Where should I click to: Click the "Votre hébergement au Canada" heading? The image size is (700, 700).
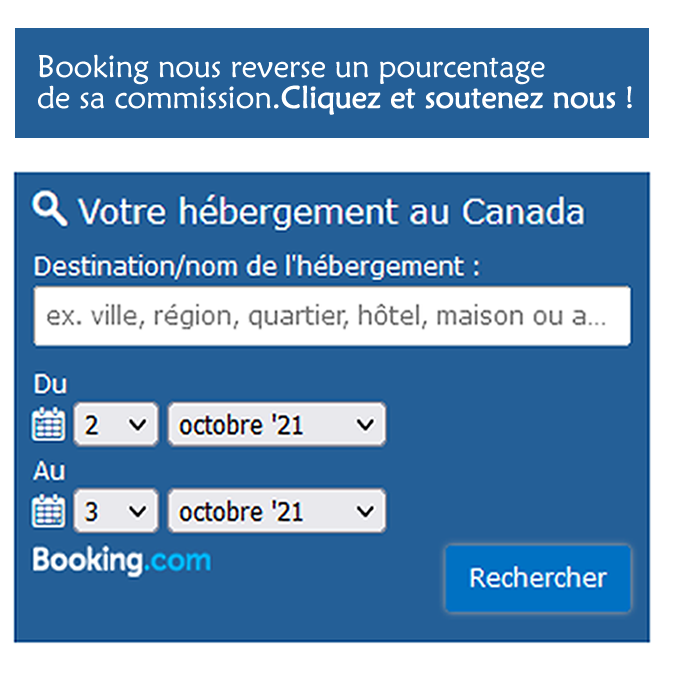click(x=331, y=212)
